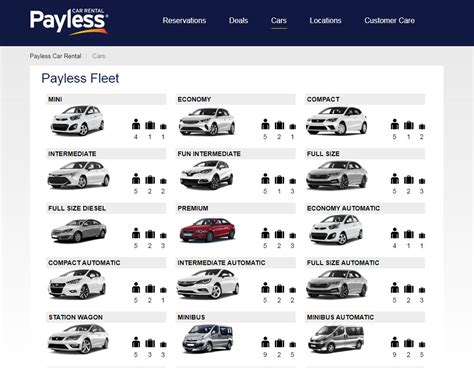474x368 pixels.
Task: Click the Economy passenger icon
Action: tap(265, 124)
